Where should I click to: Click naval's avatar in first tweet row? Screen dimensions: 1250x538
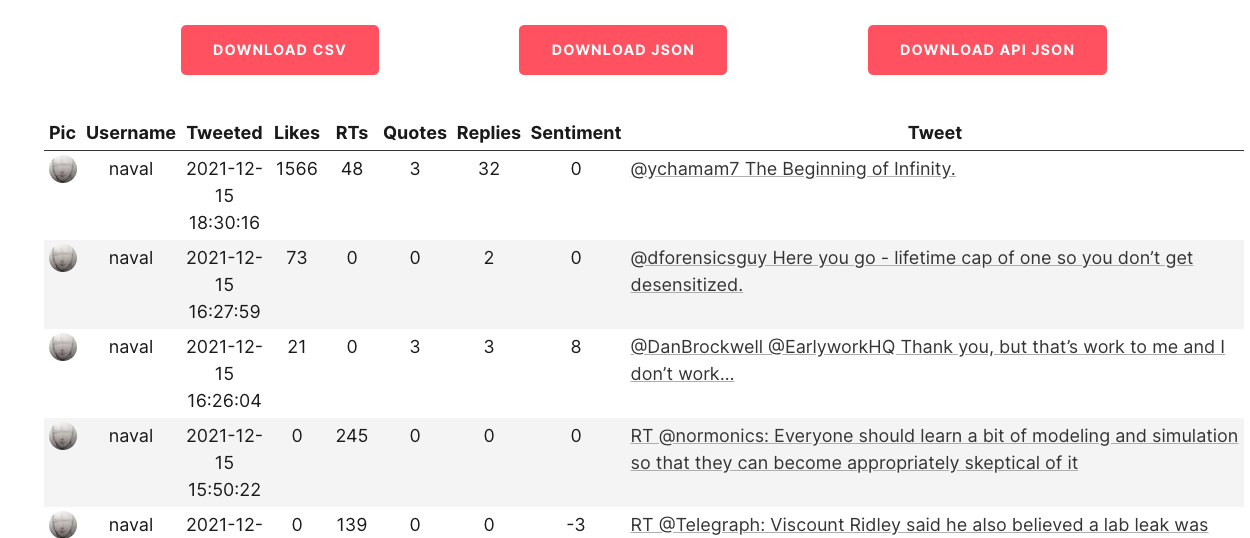pyautogui.click(x=63, y=169)
